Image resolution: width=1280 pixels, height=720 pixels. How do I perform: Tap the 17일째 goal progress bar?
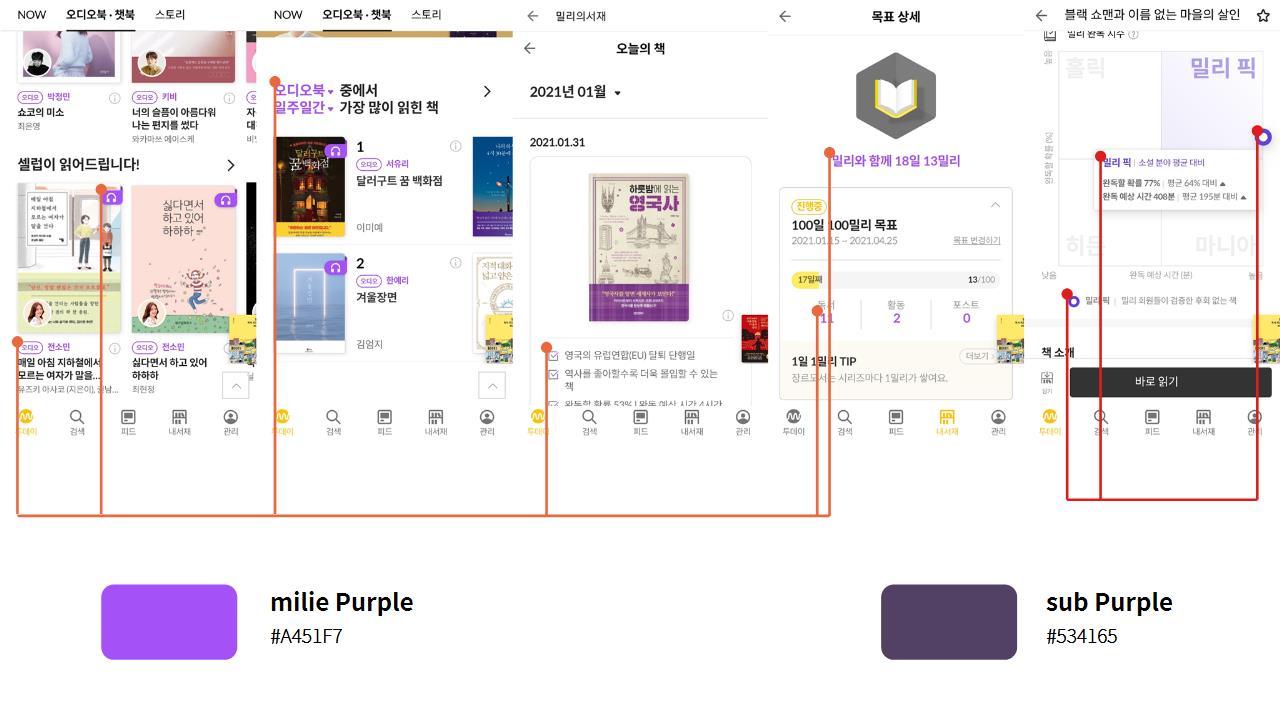pos(896,280)
